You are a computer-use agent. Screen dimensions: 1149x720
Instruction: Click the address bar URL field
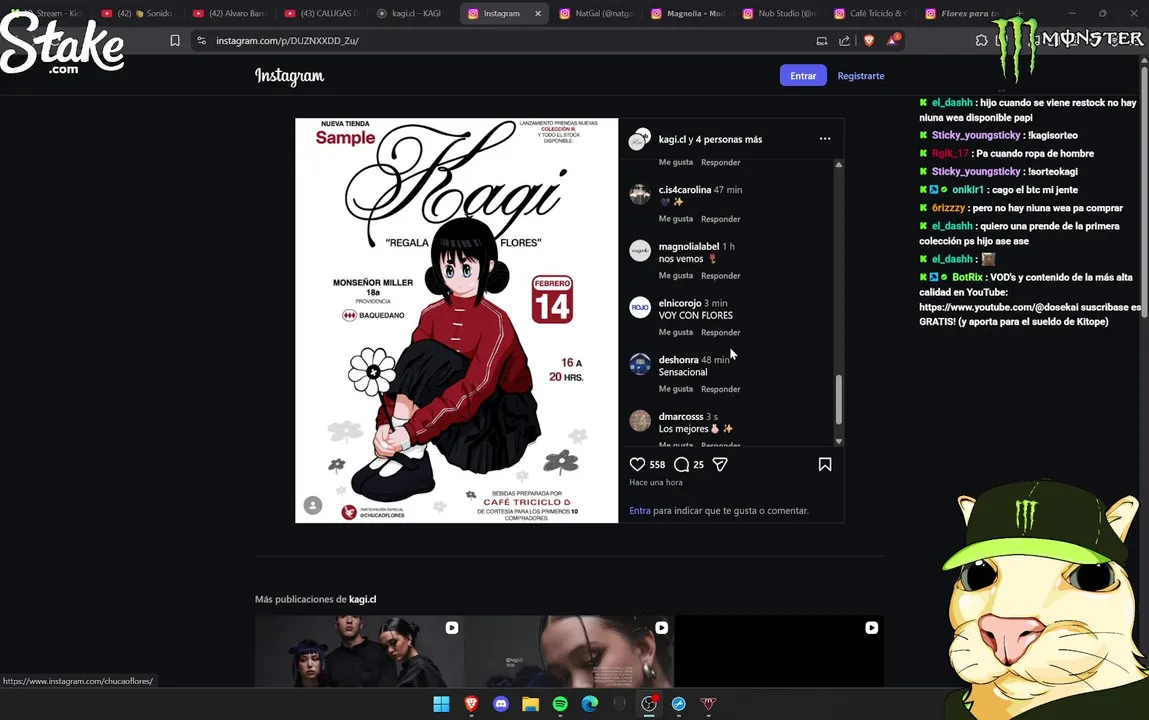pos(506,41)
